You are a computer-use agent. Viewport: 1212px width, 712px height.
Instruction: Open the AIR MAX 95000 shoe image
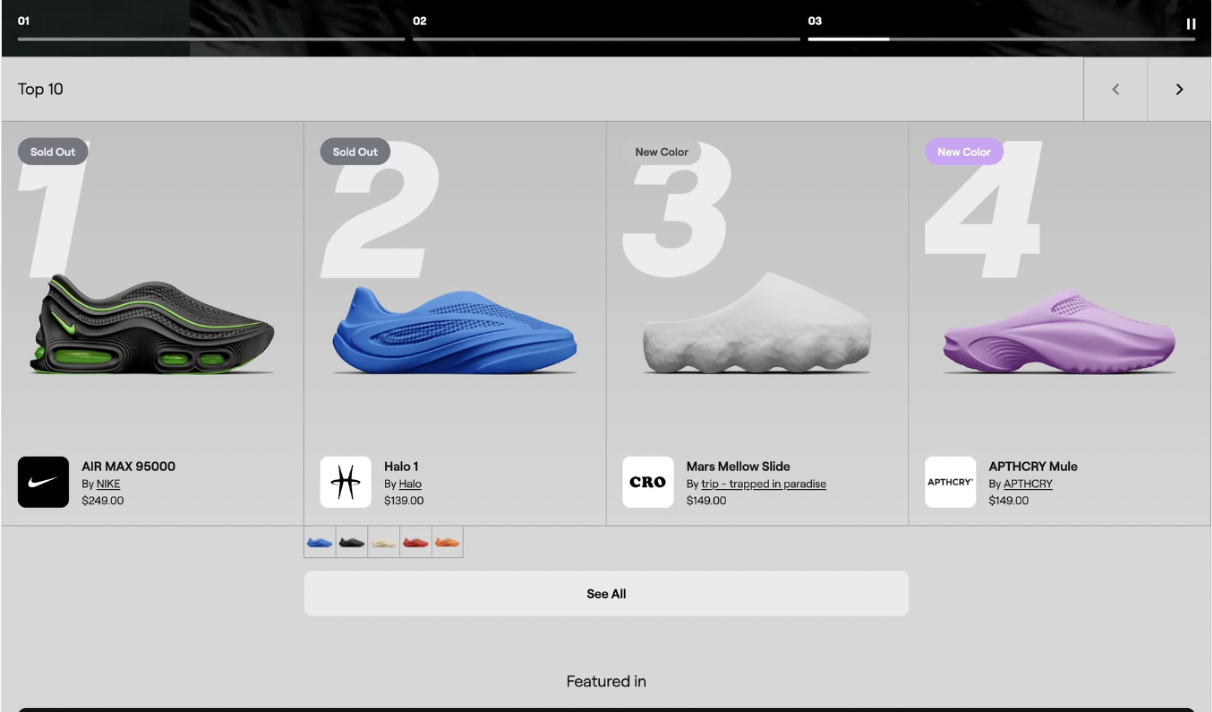coord(152,325)
